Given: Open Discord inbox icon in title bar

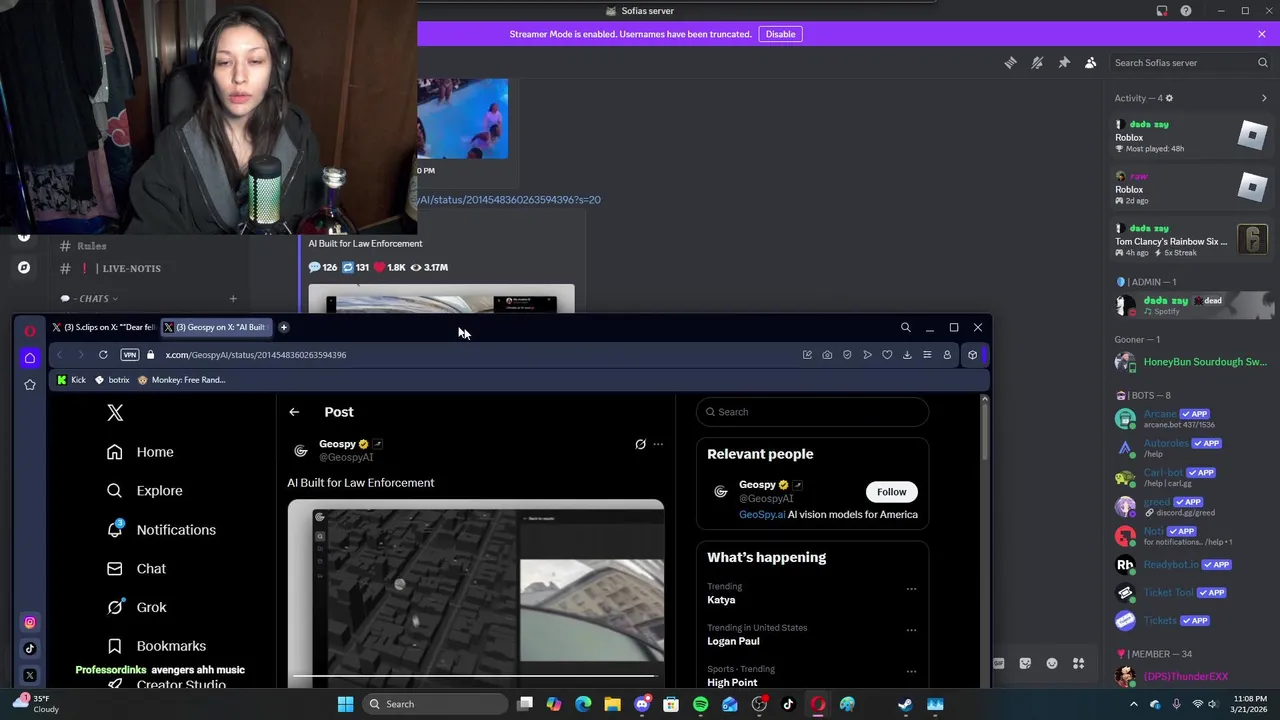Looking at the screenshot, I should 1162,11.
